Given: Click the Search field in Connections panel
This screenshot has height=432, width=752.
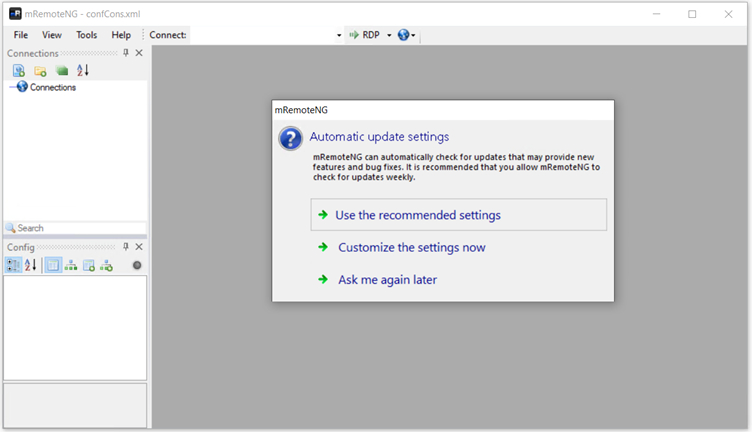Looking at the screenshot, I should click(76, 228).
